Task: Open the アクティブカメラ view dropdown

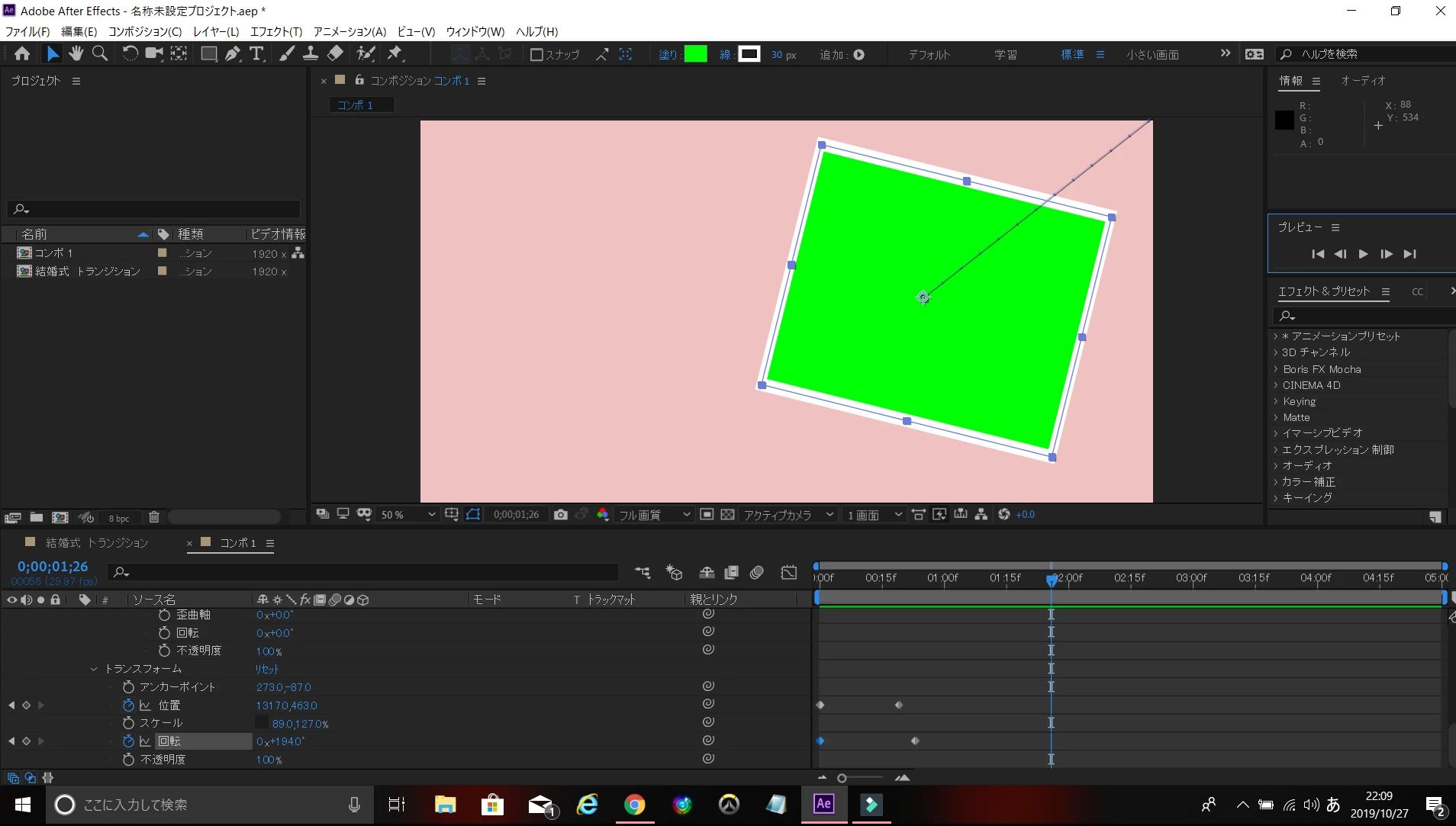Action: click(788, 515)
